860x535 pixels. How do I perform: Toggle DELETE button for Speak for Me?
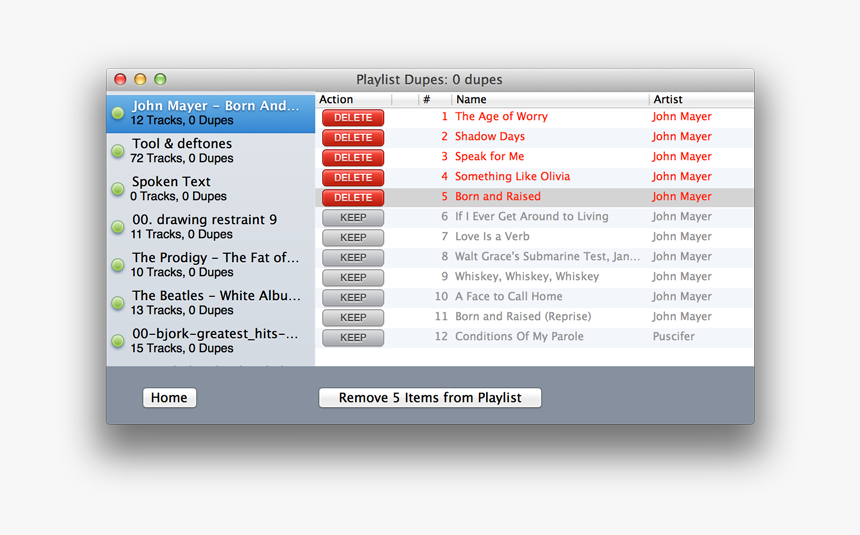coord(353,157)
